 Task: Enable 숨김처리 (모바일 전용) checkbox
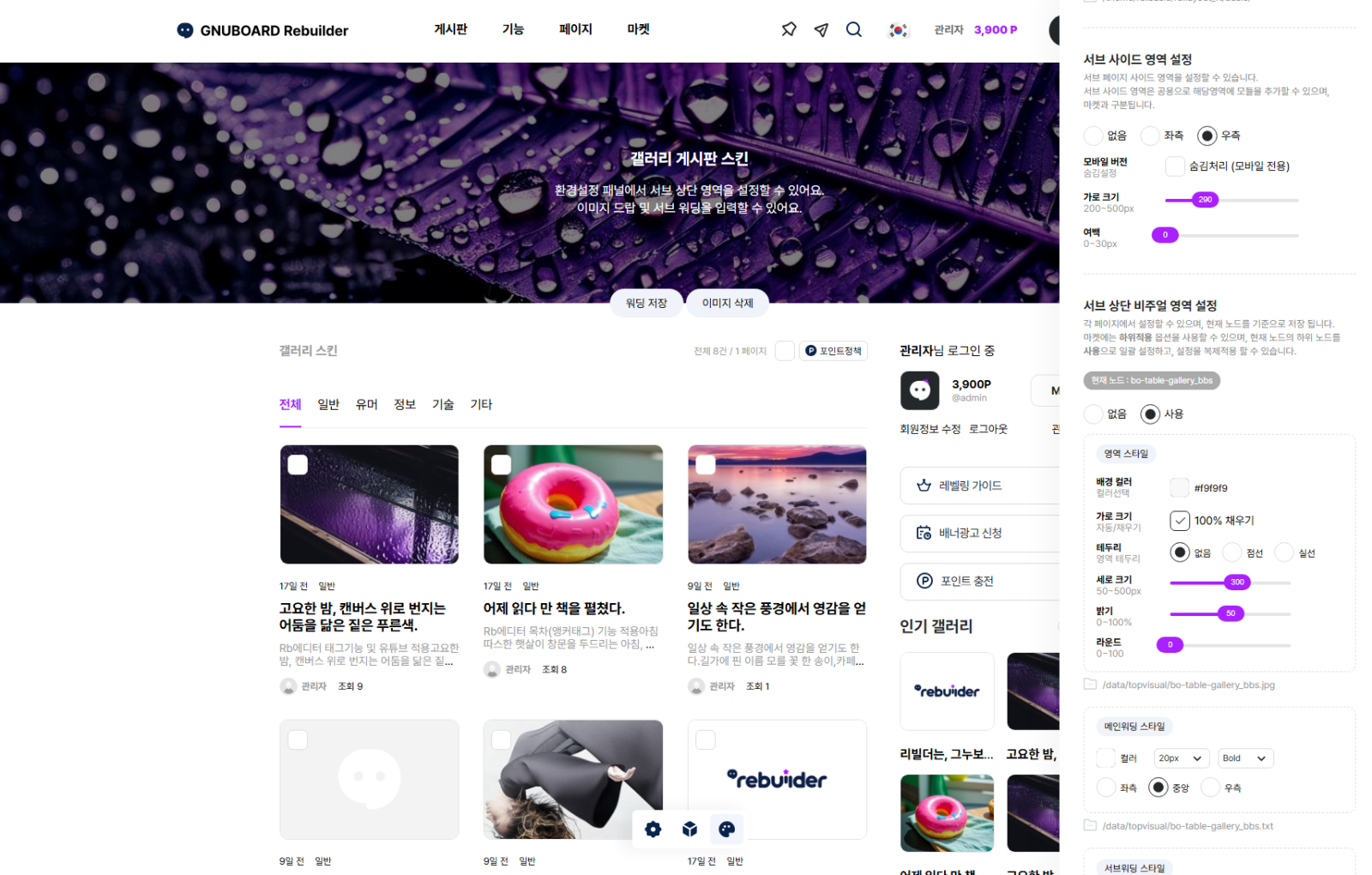click(x=1175, y=166)
